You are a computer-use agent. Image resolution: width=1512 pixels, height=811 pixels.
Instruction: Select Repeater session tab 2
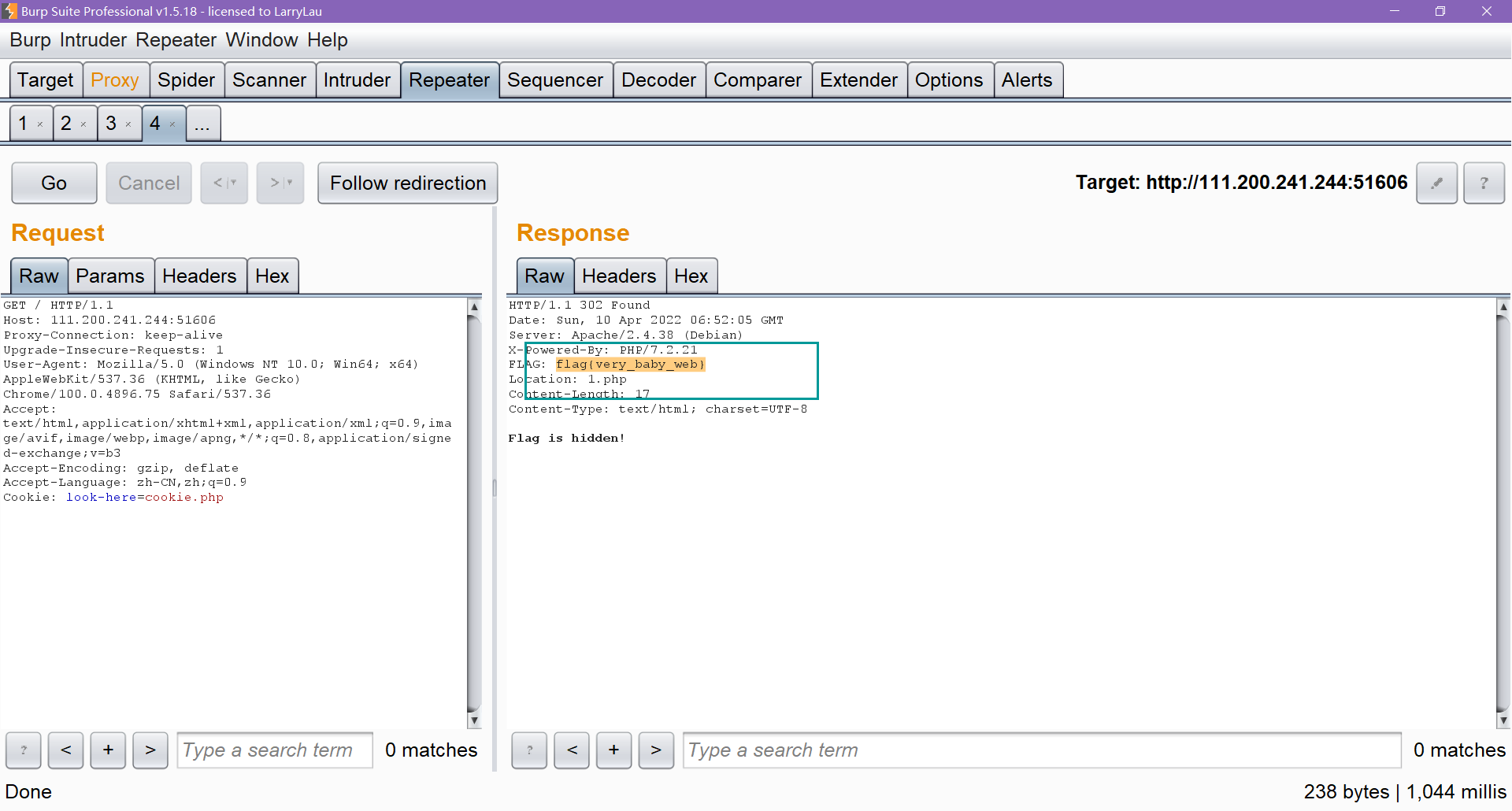(x=67, y=124)
